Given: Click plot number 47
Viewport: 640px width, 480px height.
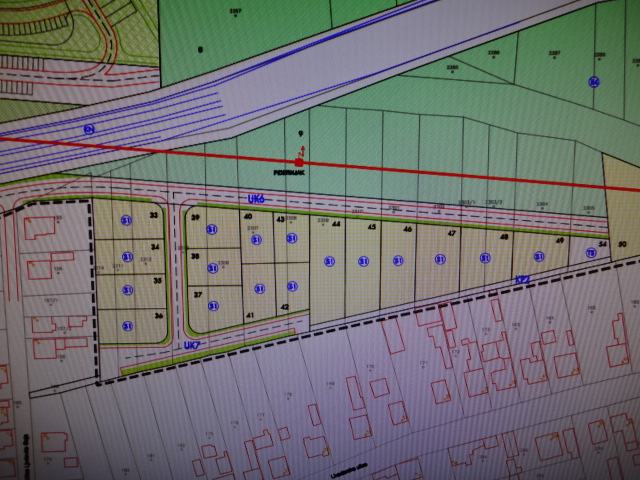Looking at the screenshot, I should (x=451, y=233).
